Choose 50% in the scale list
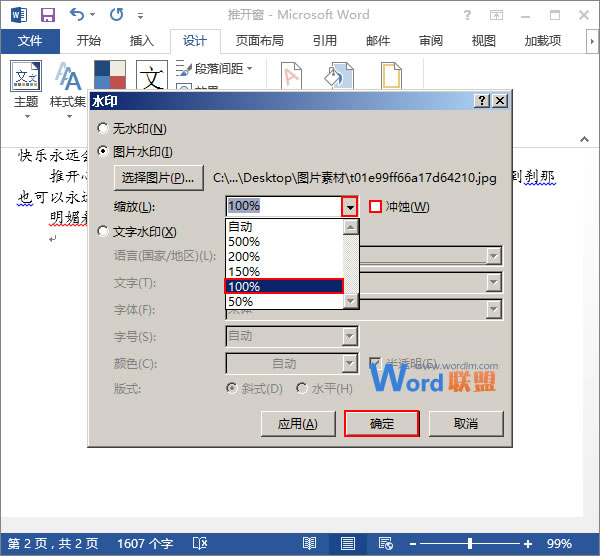Image resolution: width=600 pixels, height=556 pixels. pos(285,302)
